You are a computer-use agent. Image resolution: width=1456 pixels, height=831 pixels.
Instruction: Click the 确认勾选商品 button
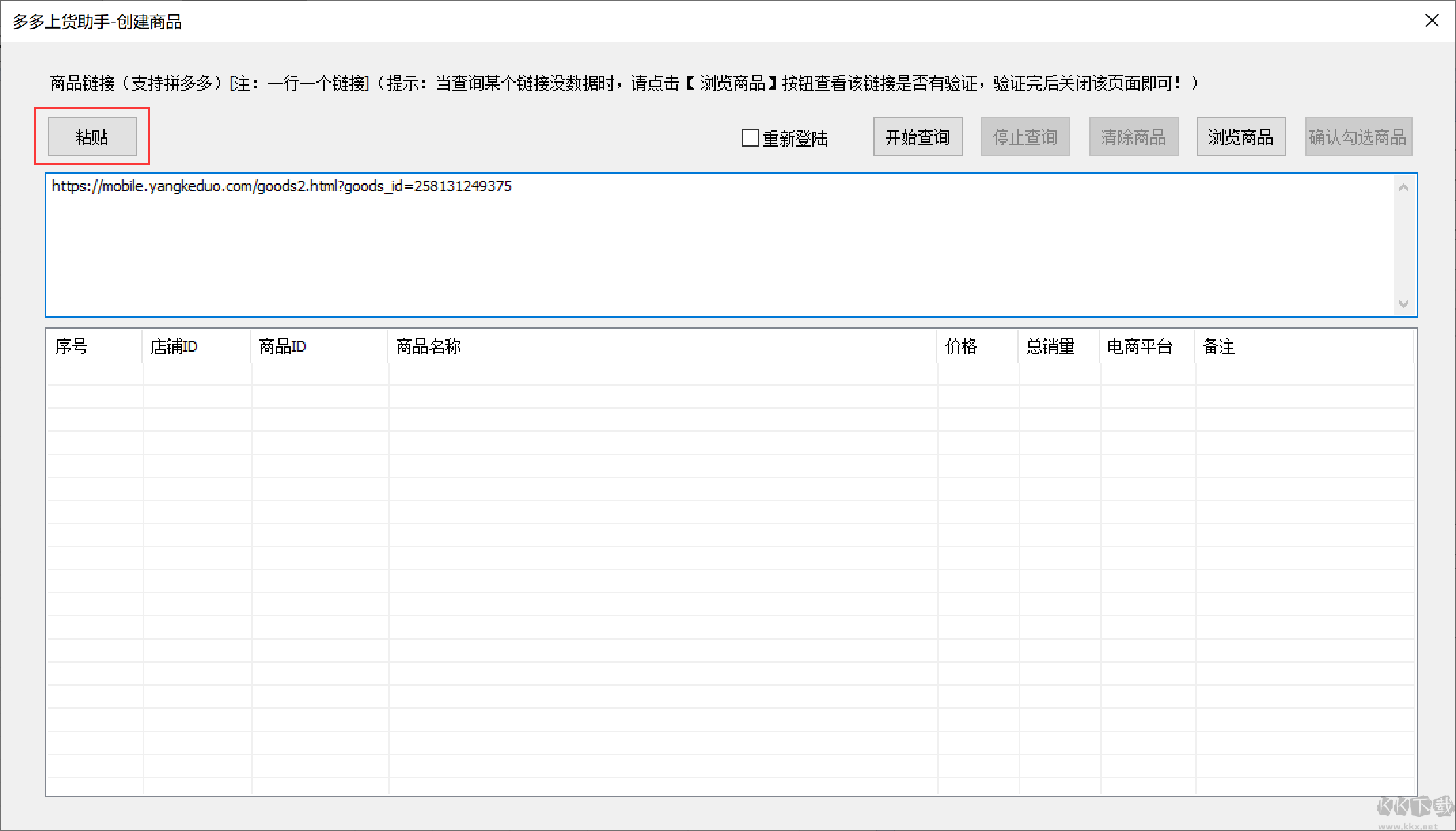point(1358,137)
